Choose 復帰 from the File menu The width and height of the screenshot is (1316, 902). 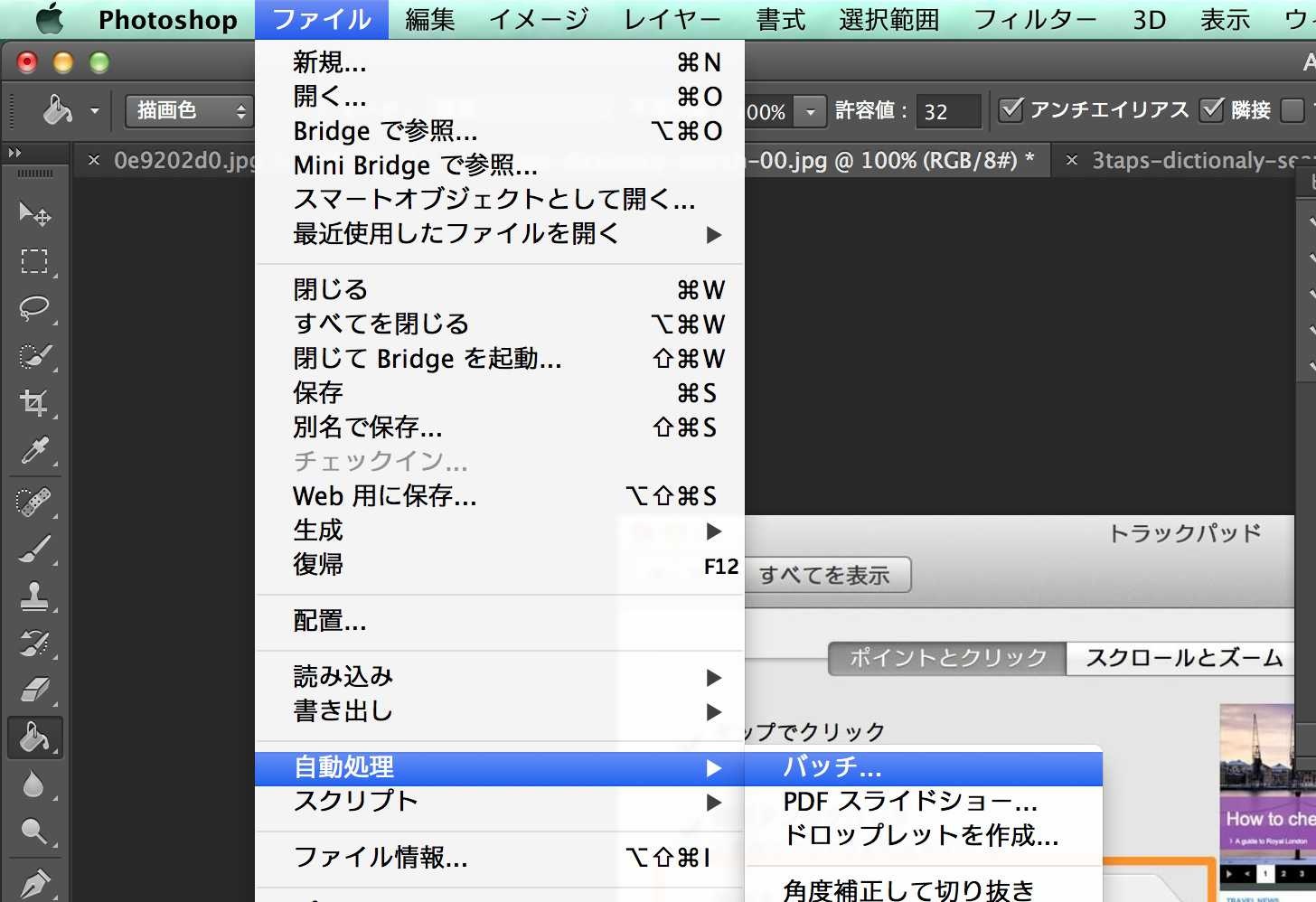pos(500,565)
